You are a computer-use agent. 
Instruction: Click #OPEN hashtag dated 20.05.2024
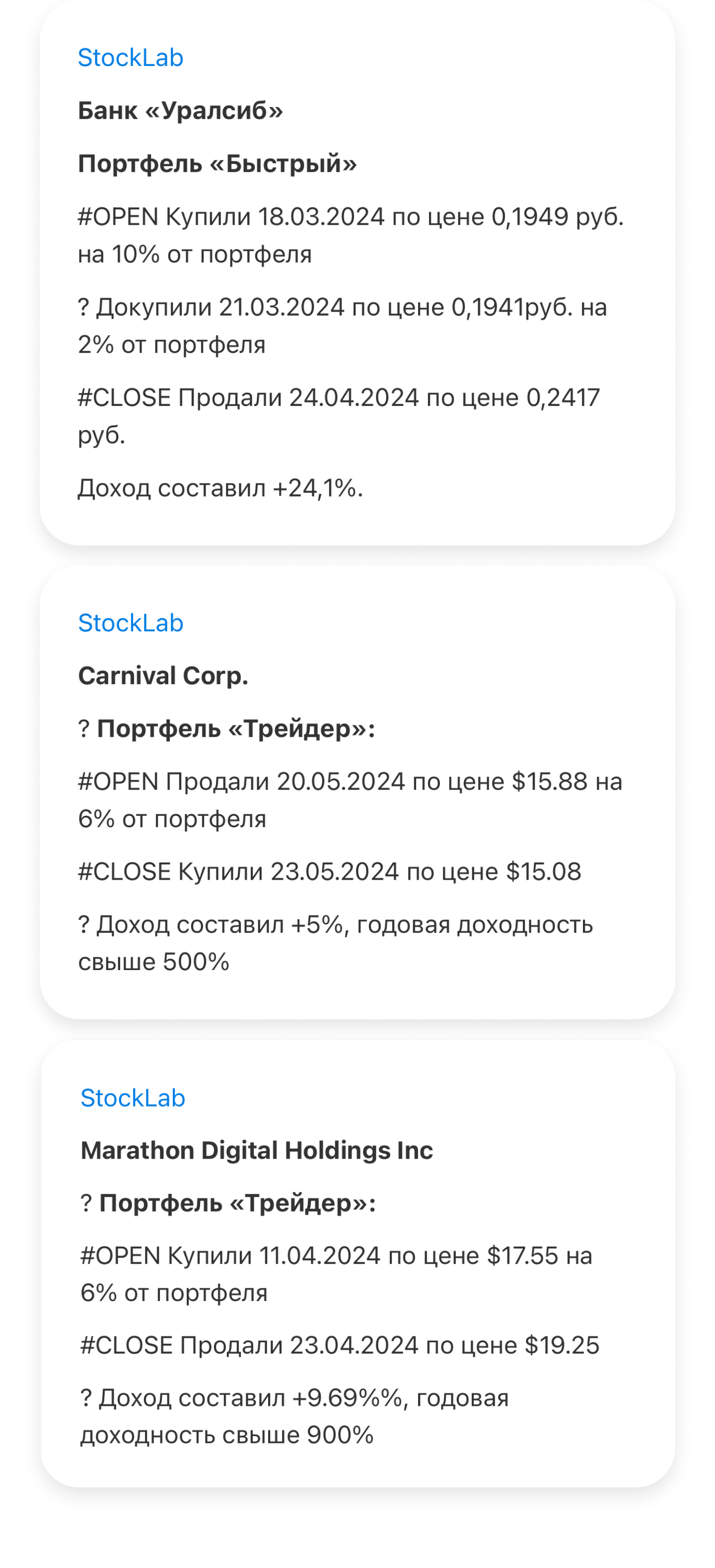(x=118, y=782)
